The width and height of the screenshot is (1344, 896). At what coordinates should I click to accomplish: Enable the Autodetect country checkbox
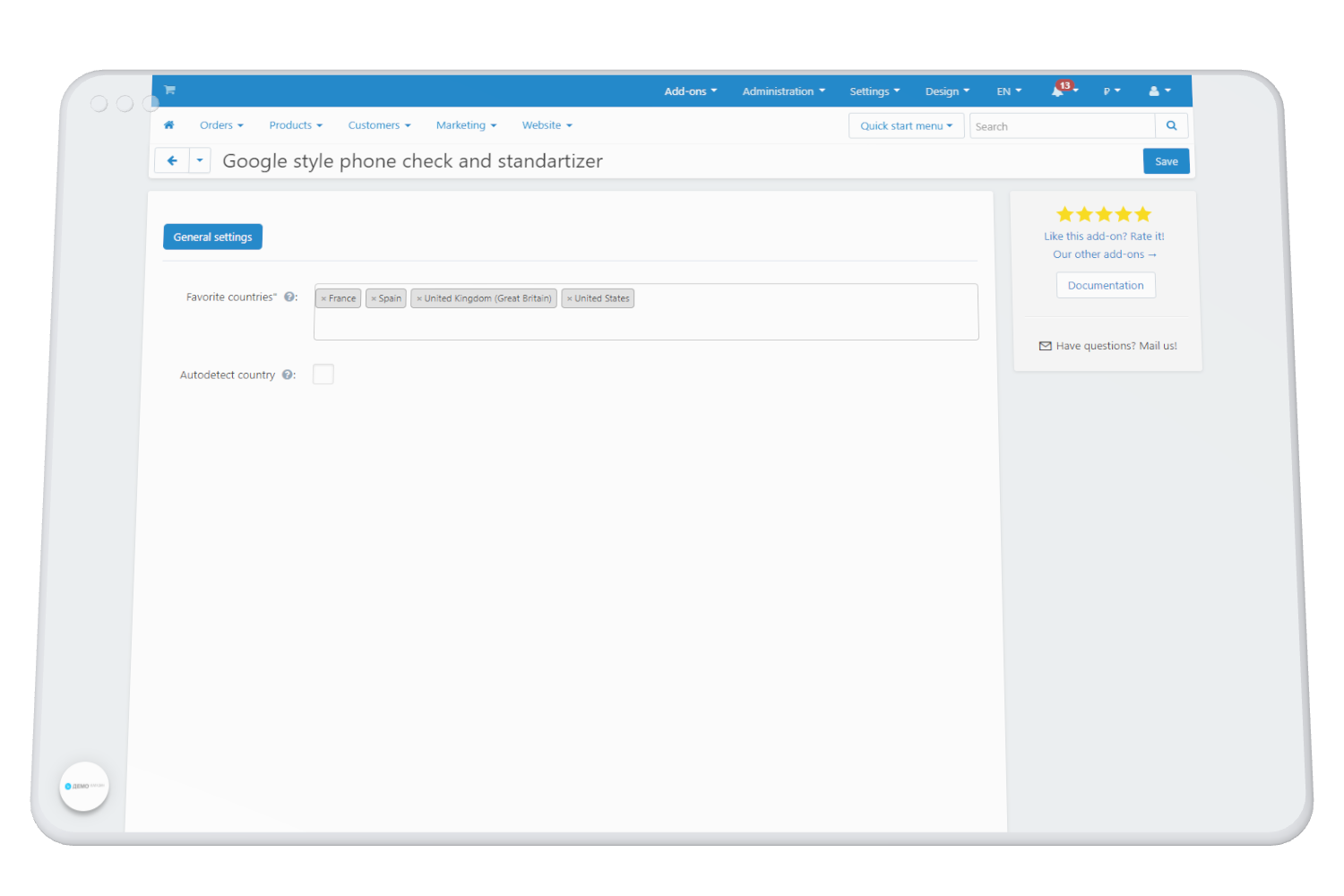tap(323, 375)
